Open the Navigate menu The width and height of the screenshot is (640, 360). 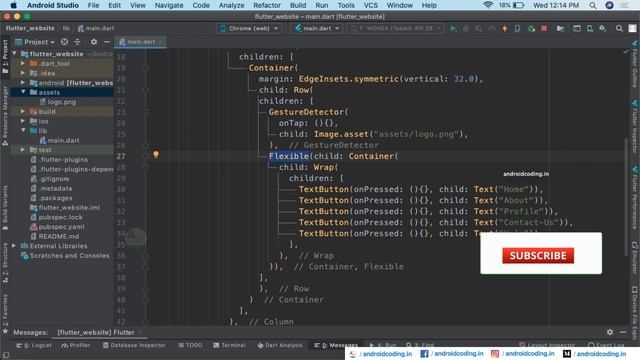pyautogui.click(x=169, y=5)
